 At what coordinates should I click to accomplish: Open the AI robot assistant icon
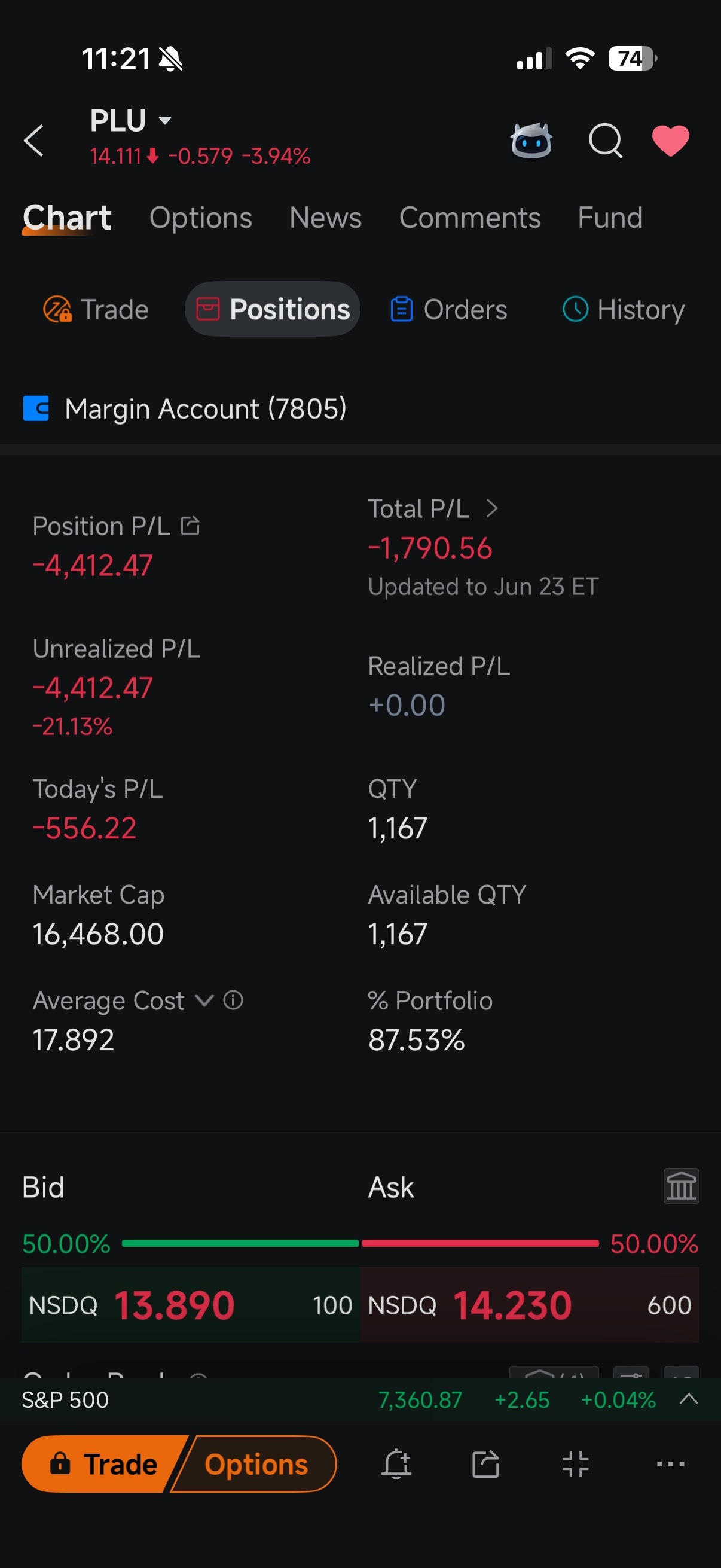pyautogui.click(x=531, y=141)
